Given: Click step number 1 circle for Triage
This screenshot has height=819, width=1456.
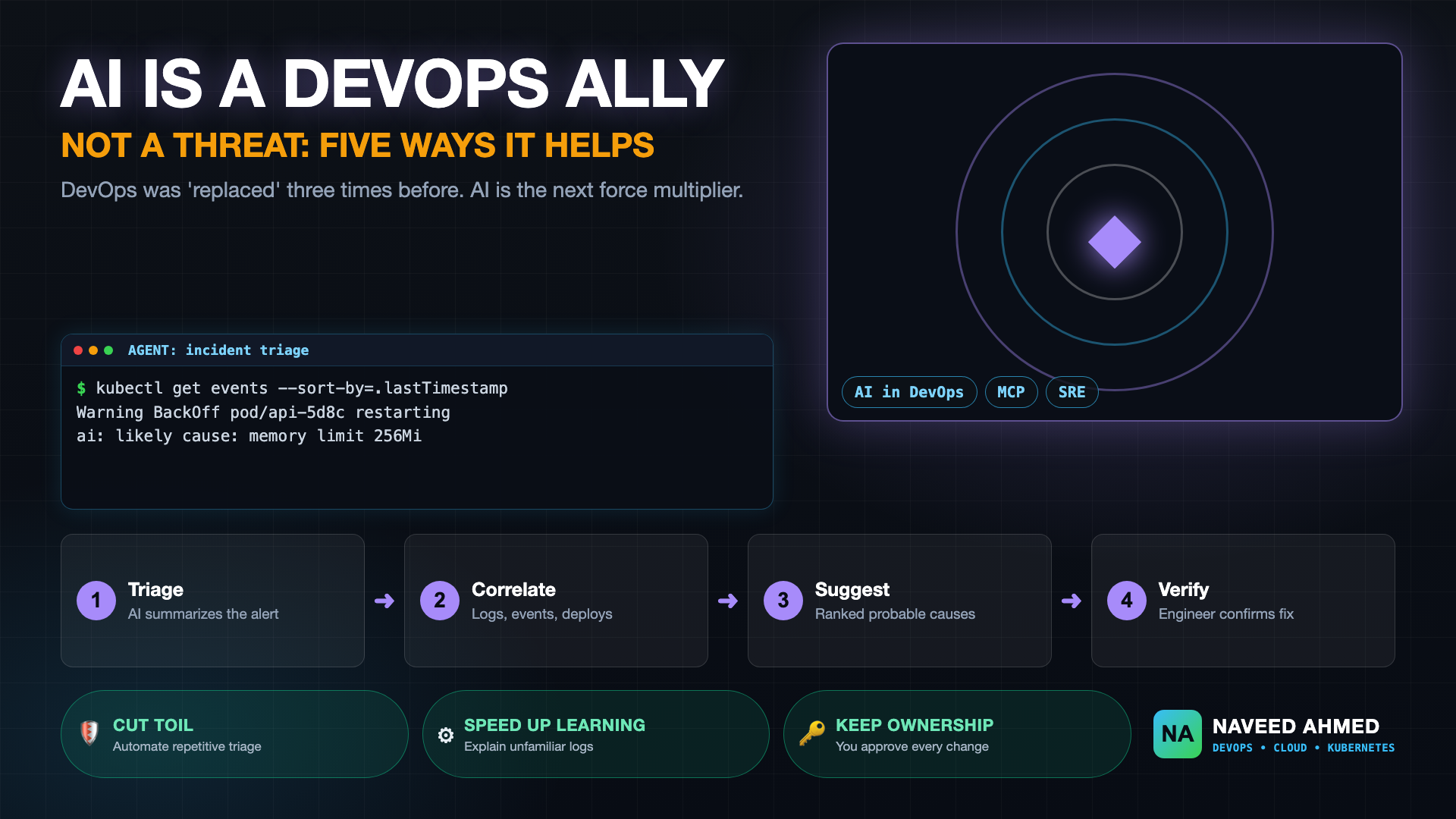Looking at the screenshot, I should (96, 601).
